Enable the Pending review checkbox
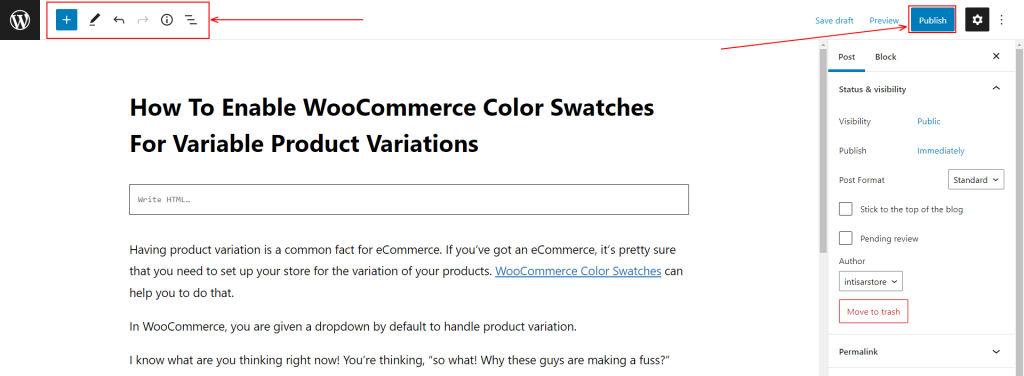This screenshot has width=1024, height=376. [x=846, y=238]
